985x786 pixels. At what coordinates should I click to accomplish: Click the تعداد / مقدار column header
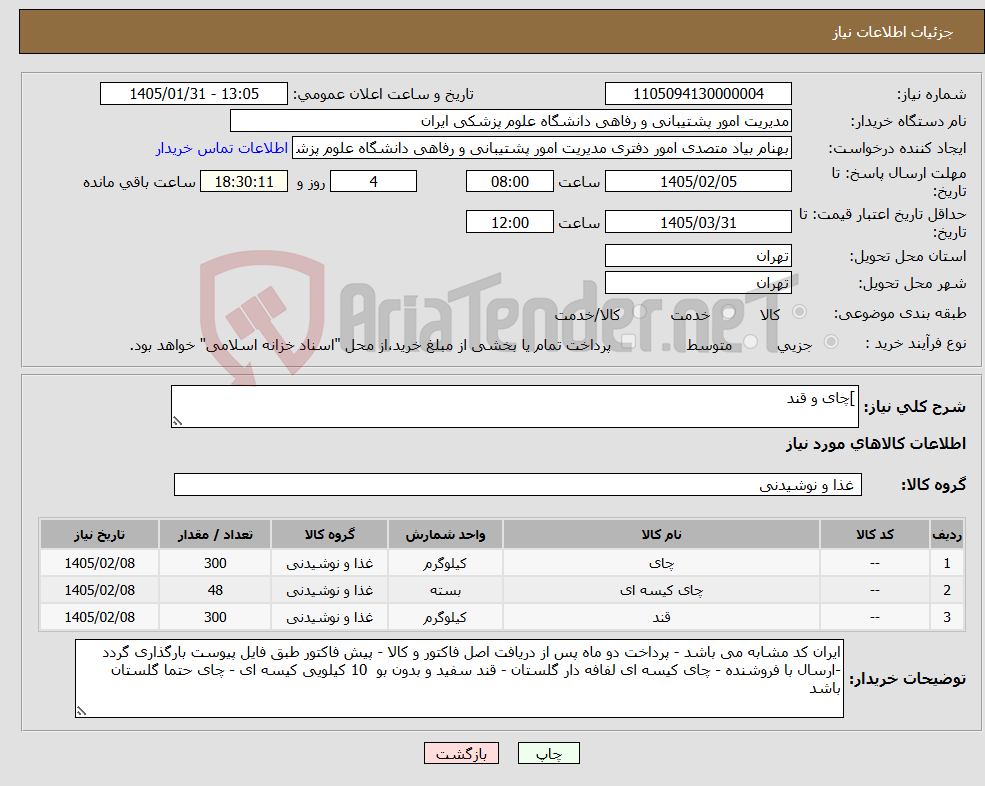(x=215, y=534)
